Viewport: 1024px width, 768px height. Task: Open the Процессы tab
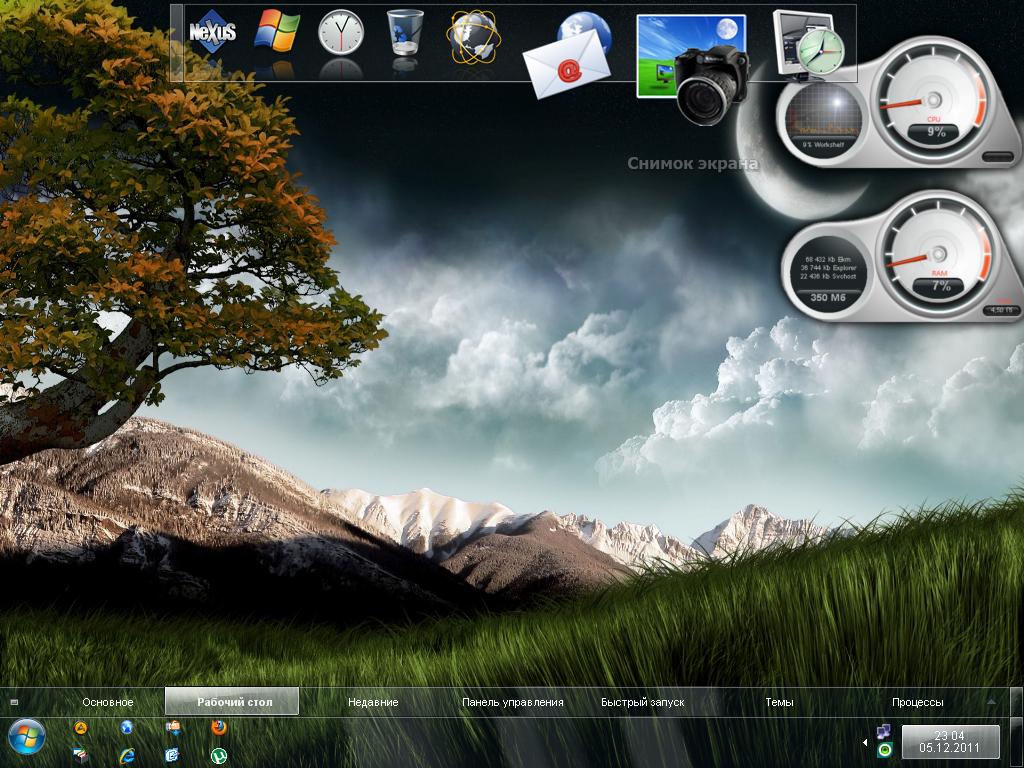[x=918, y=702]
